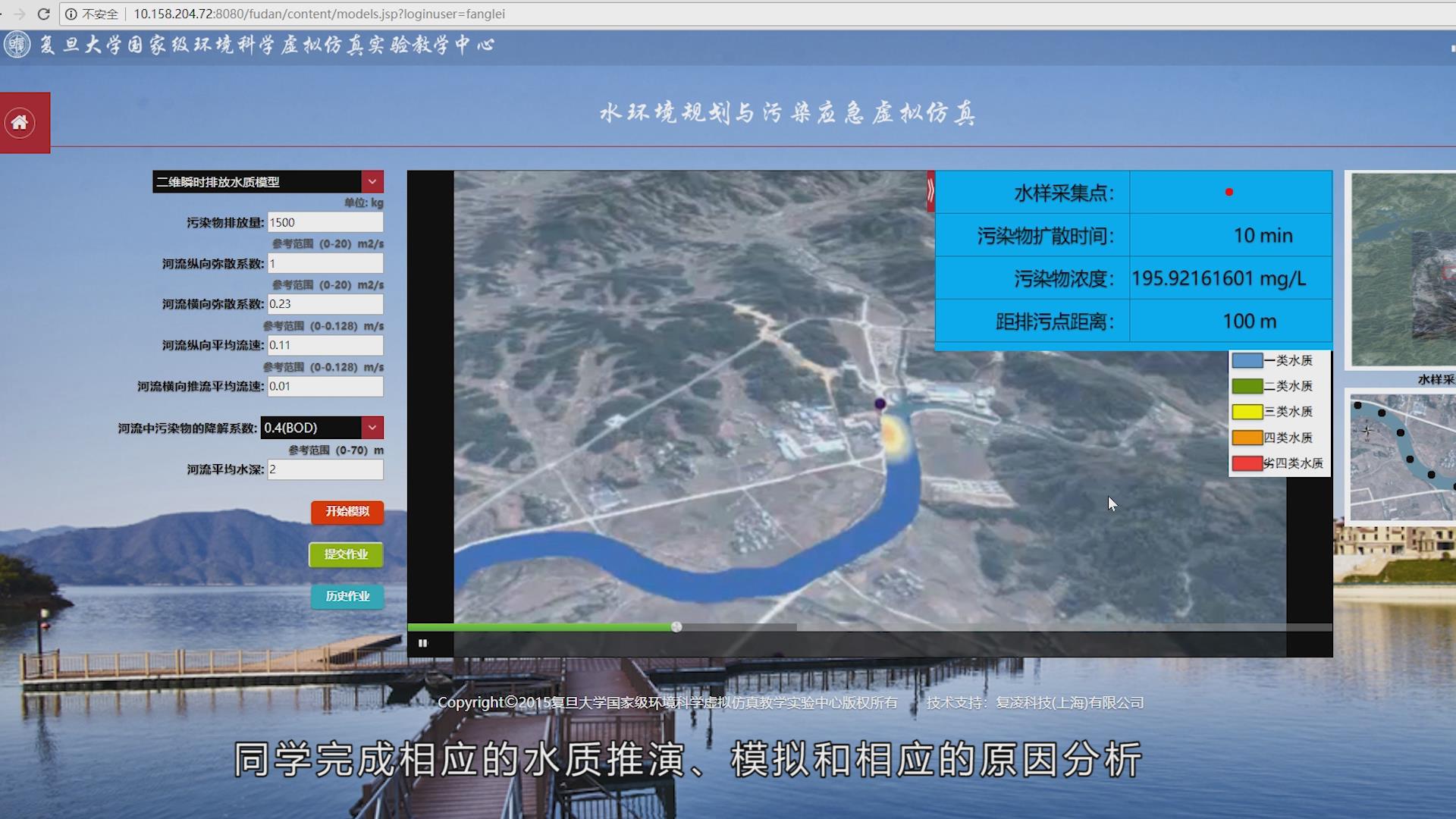The height and width of the screenshot is (819, 1456).
Task: Click the purple discharge point marker on map
Action: pos(880,404)
